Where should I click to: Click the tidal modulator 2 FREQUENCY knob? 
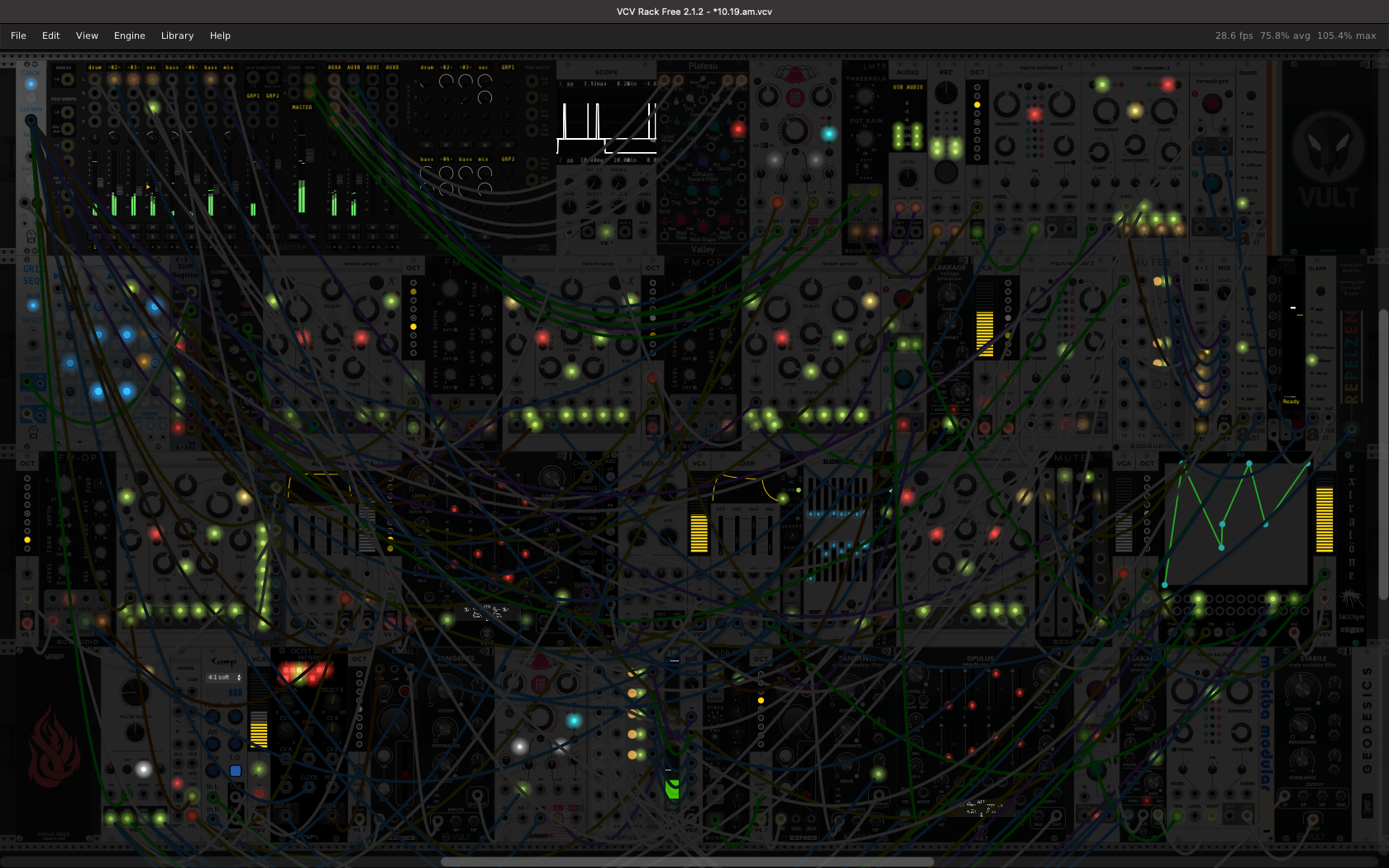pyautogui.click(x=1106, y=110)
